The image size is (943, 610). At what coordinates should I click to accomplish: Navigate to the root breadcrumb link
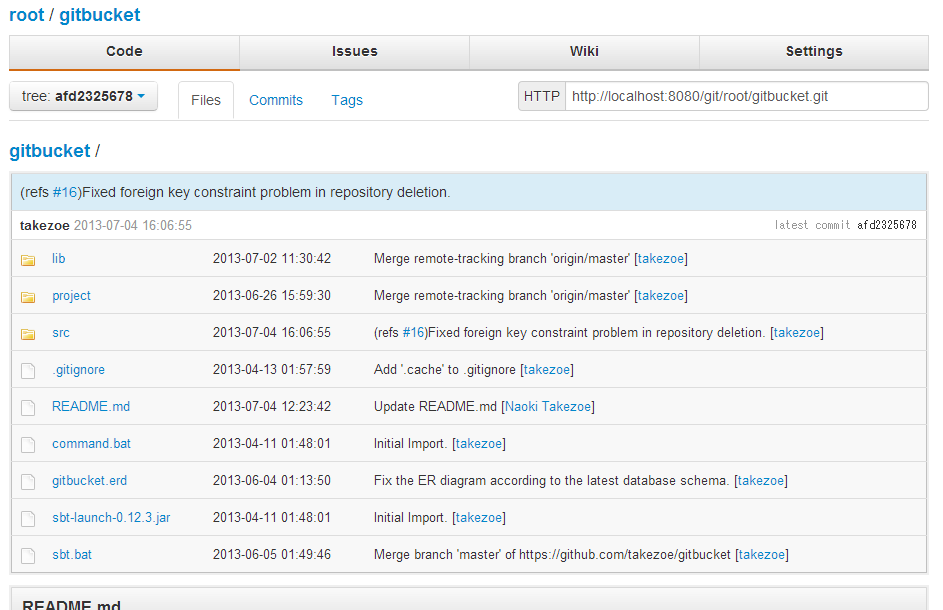pos(26,14)
